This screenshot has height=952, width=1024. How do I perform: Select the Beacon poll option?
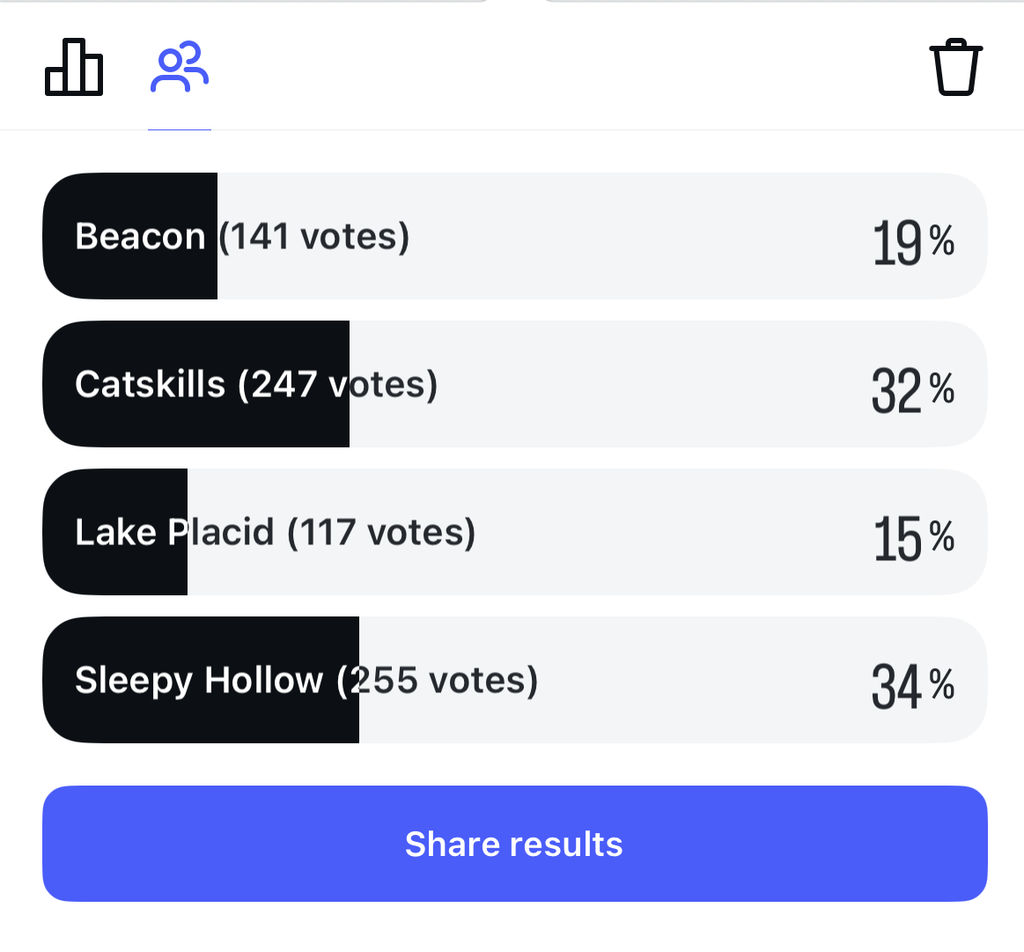(514, 236)
